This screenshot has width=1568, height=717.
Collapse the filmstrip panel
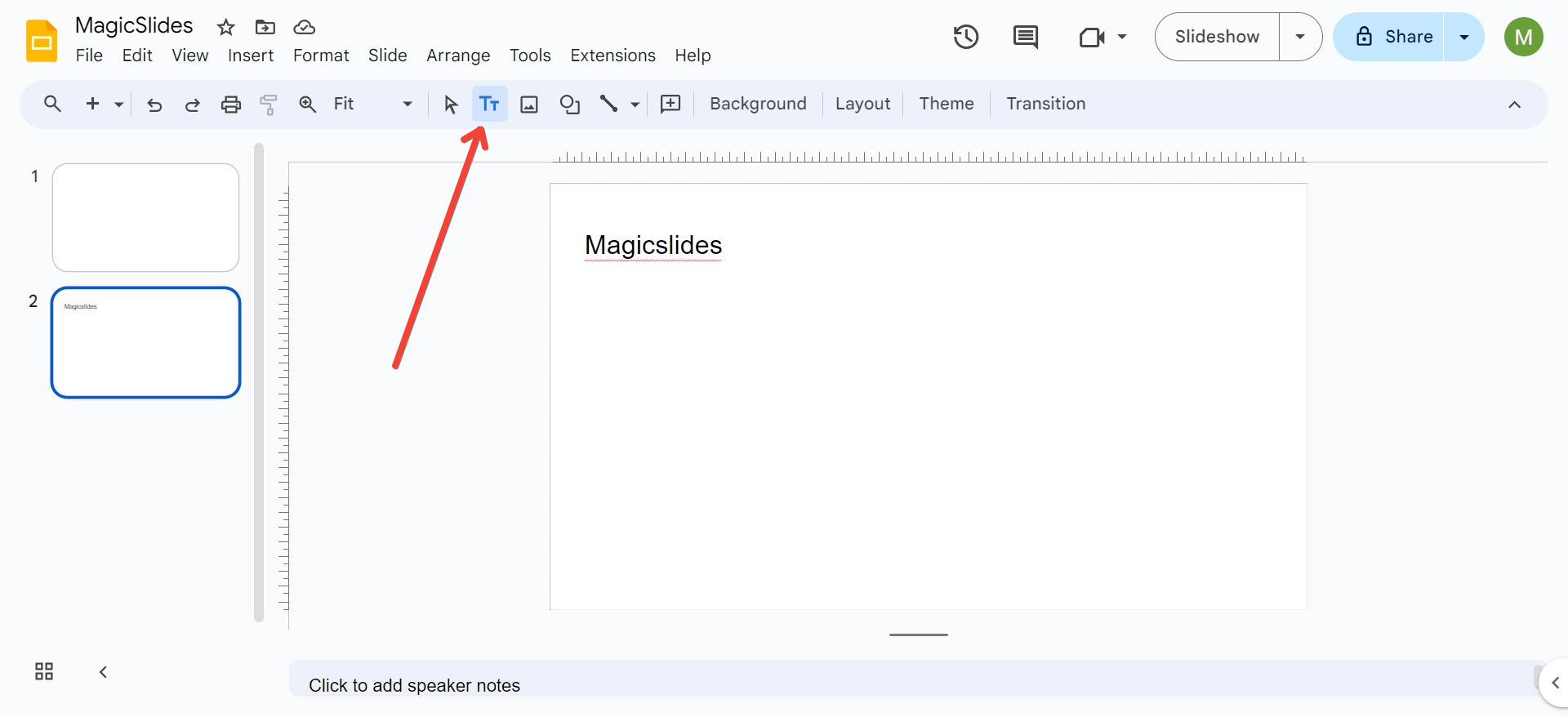tap(103, 672)
